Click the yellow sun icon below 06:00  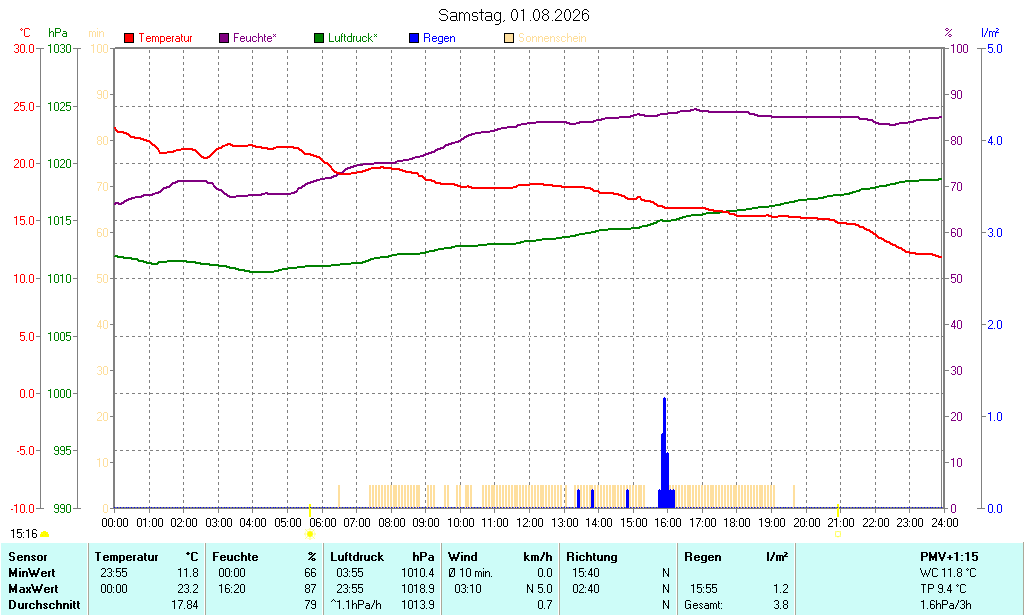click(310, 534)
